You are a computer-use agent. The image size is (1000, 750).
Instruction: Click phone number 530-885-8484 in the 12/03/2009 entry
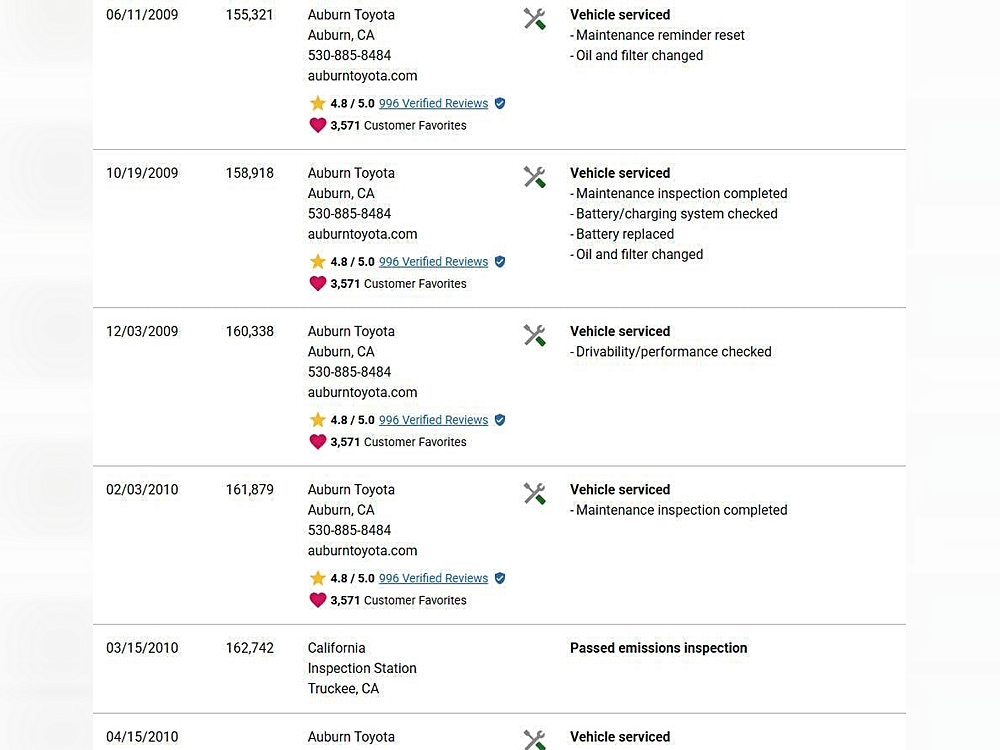(x=349, y=372)
